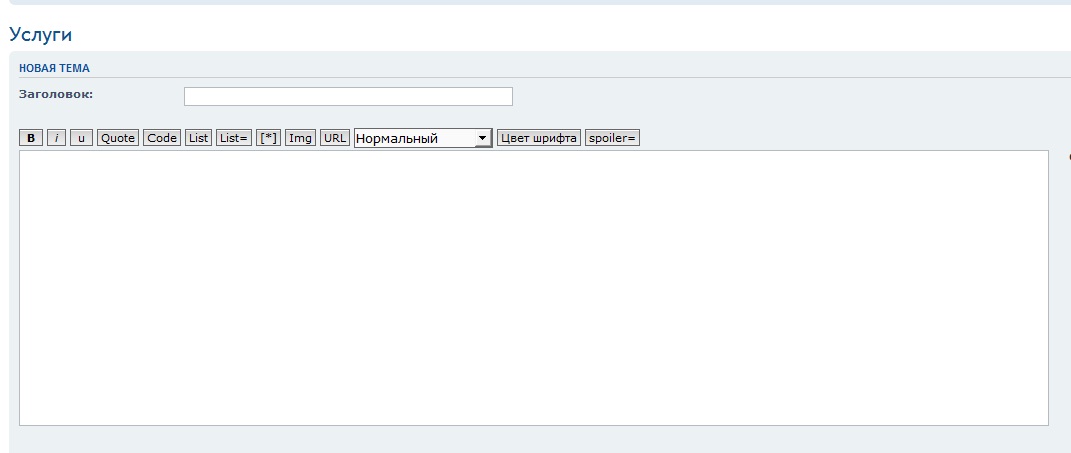The width and height of the screenshot is (1071, 453).
Task: Apply italic formatting with i button
Action: click(57, 138)
